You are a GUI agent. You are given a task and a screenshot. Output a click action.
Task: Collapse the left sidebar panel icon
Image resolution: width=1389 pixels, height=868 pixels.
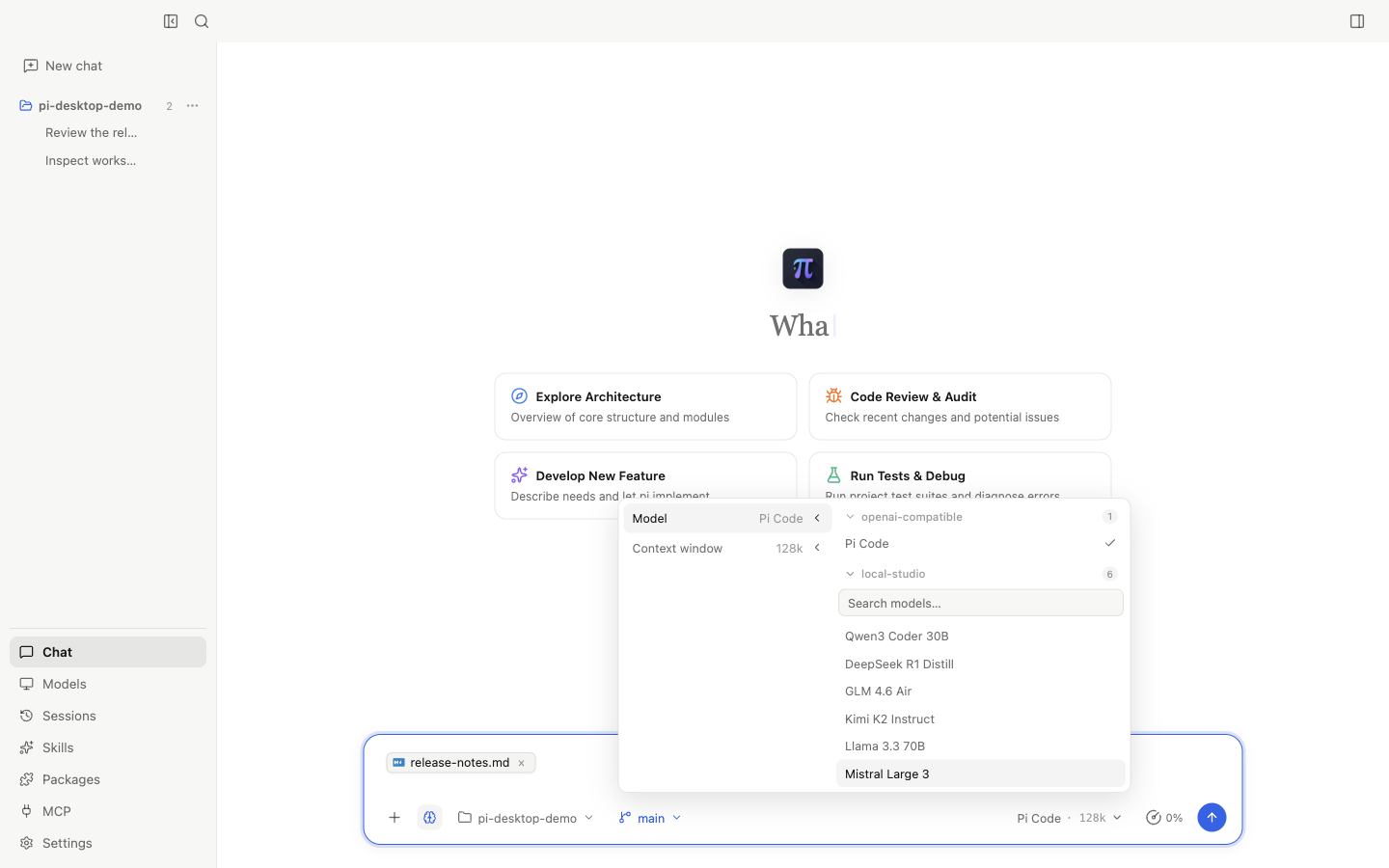point(171,21)
